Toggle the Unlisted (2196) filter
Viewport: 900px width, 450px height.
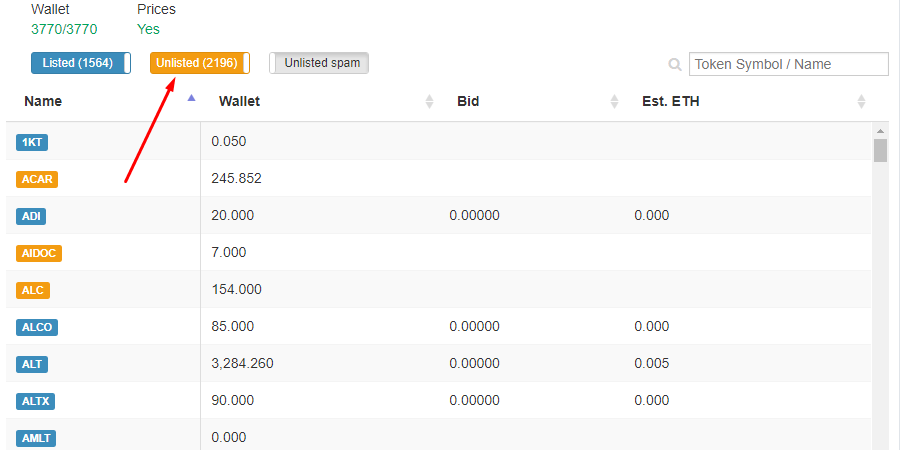pyautogui.click(x=200, y=63)
